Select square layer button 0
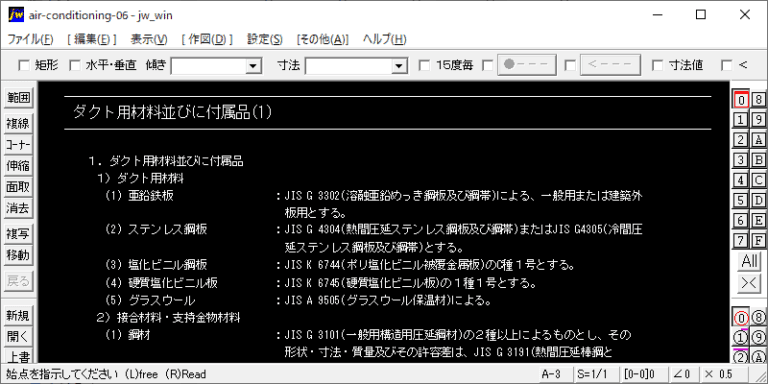This screenshot has height=384, width=768. [741, 99]
